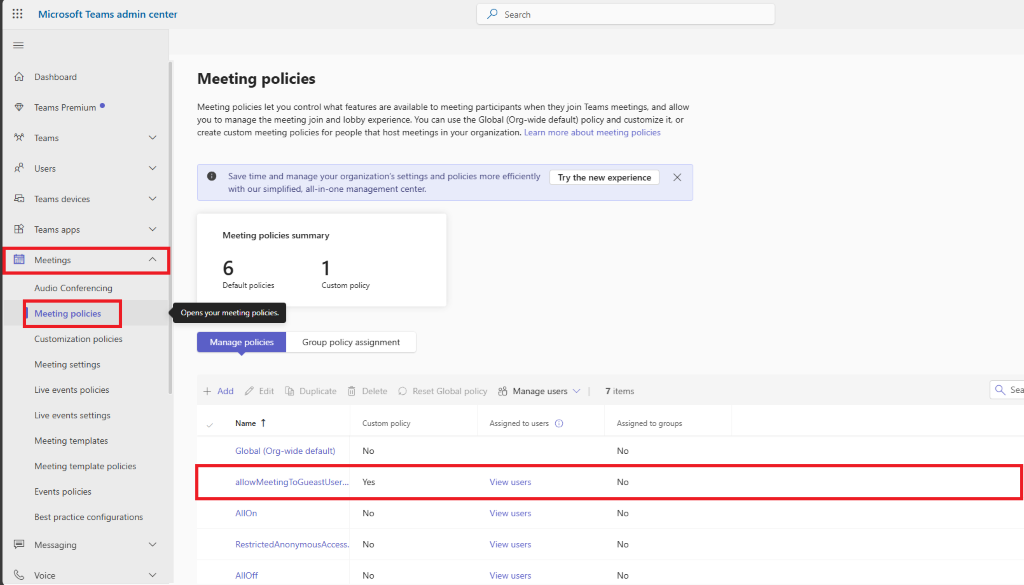Dismiss the new experience banner
This screenshot has width=1024, height=585.
[677, 177]
